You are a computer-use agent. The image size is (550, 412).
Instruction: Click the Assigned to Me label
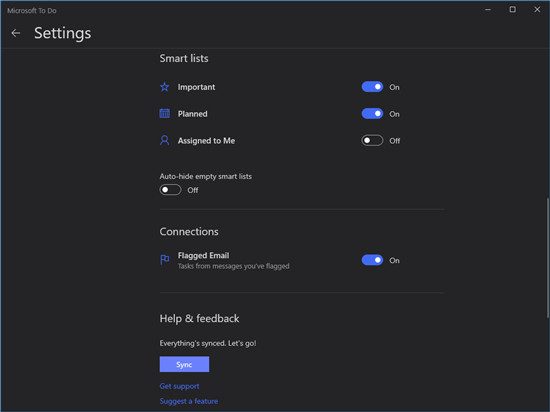206,141
